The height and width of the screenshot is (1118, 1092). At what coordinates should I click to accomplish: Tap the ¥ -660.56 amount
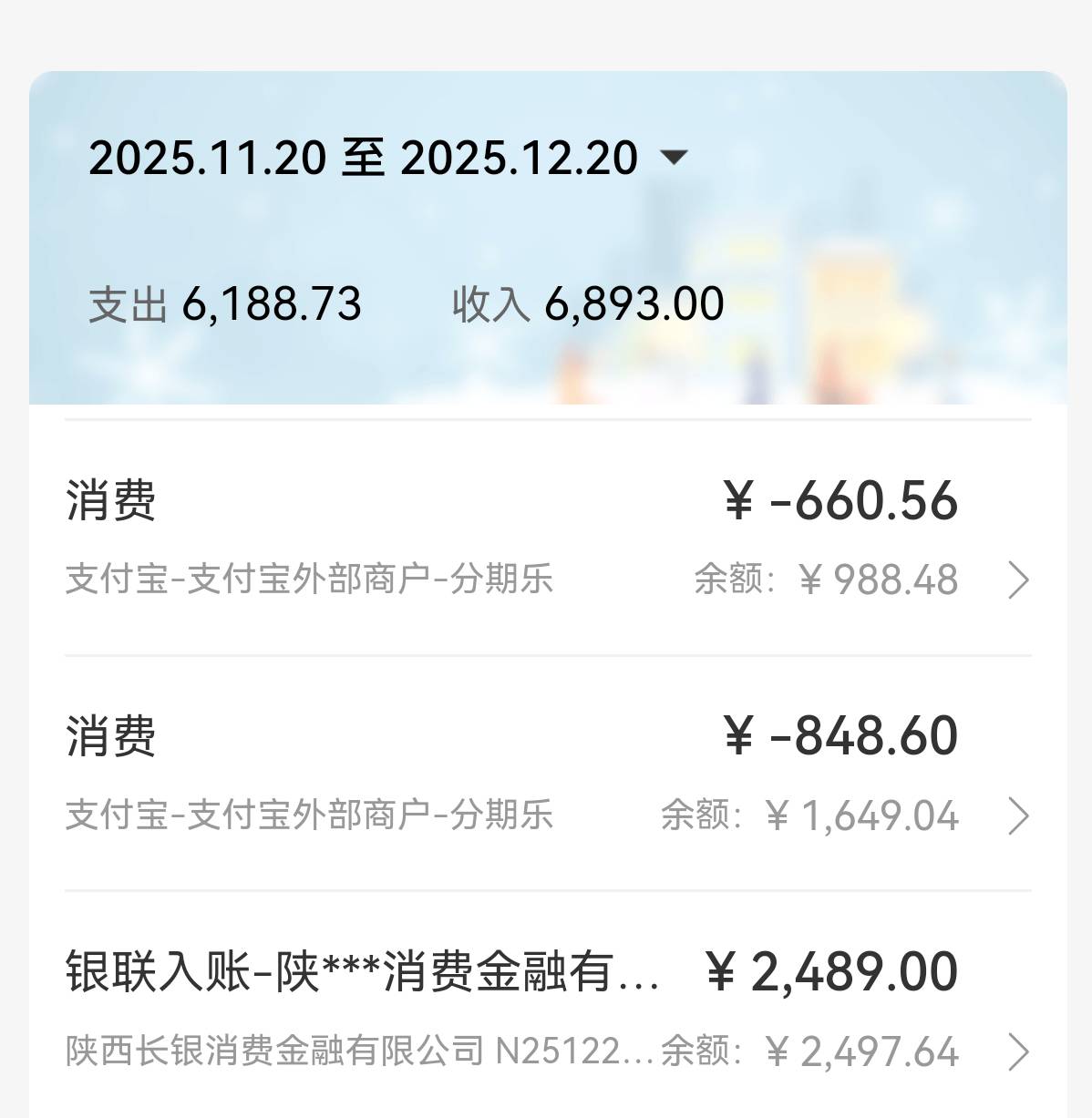click(x=840, y=501)
